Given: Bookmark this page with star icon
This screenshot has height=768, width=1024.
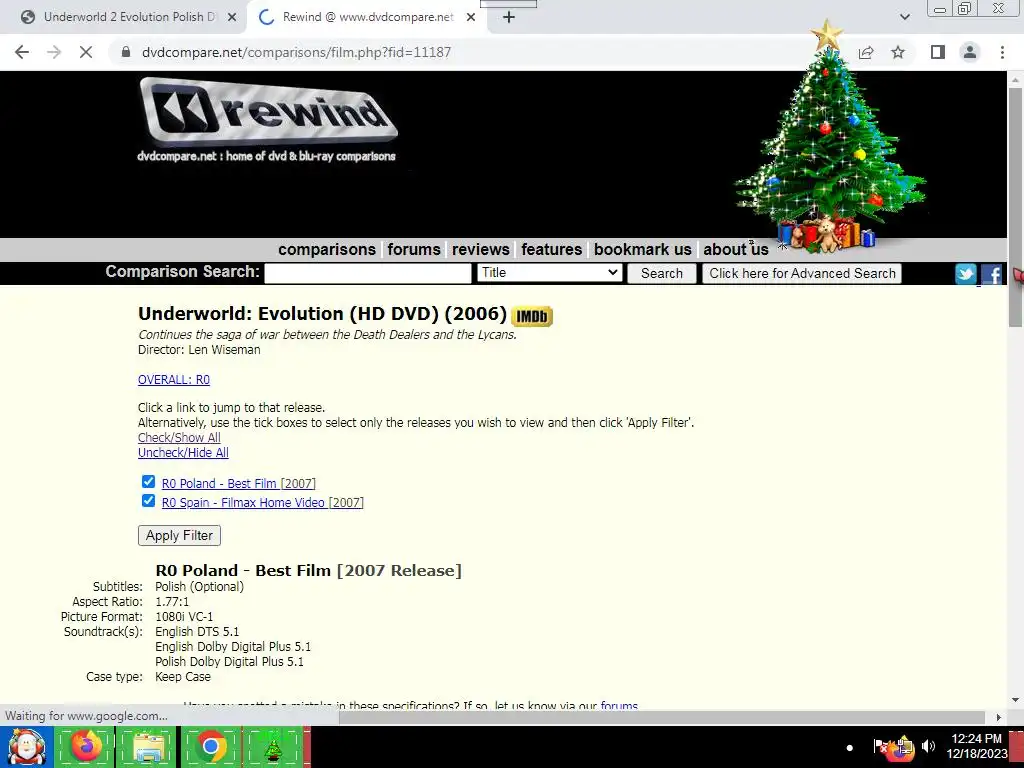Looking at the screenshot, I should tap(898, 52).
